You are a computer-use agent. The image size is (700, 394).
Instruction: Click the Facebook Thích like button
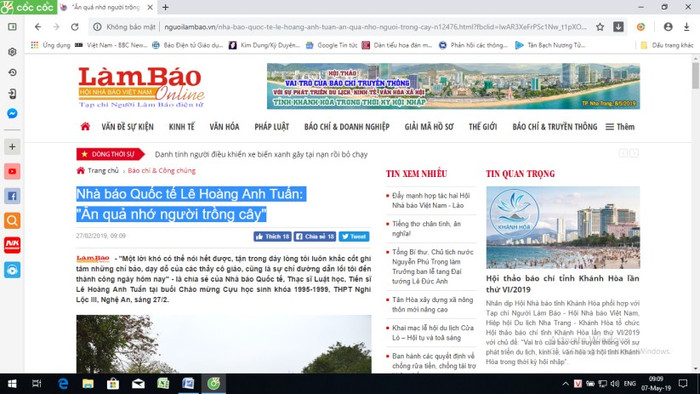272,236
